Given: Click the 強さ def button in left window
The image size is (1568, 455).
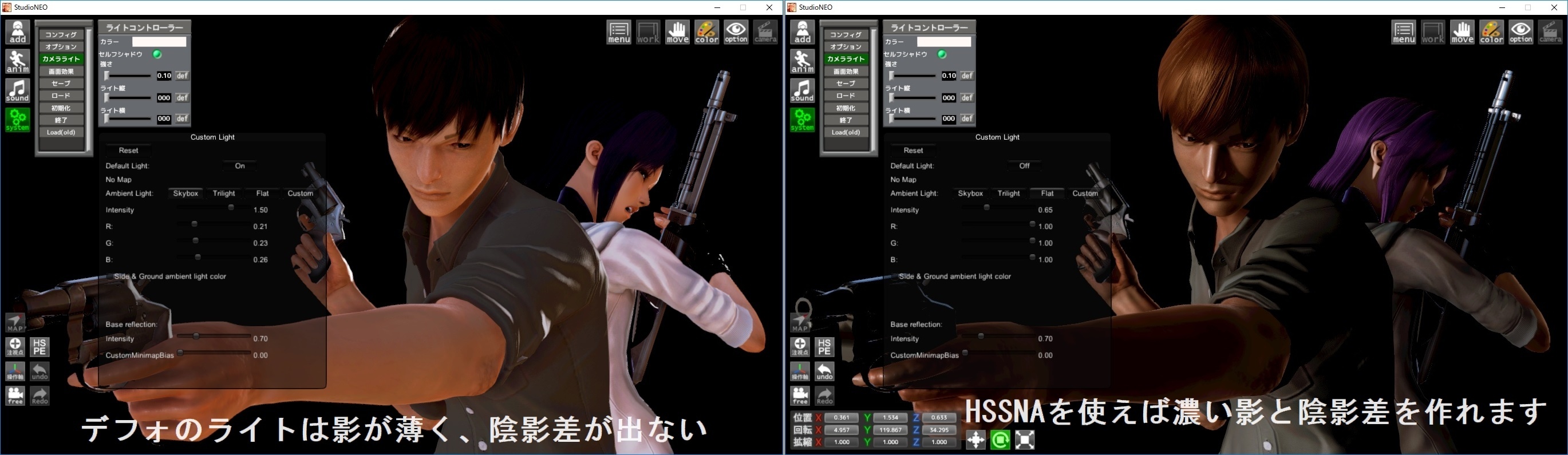Looking at the screenshot, I should click(182, 76).
